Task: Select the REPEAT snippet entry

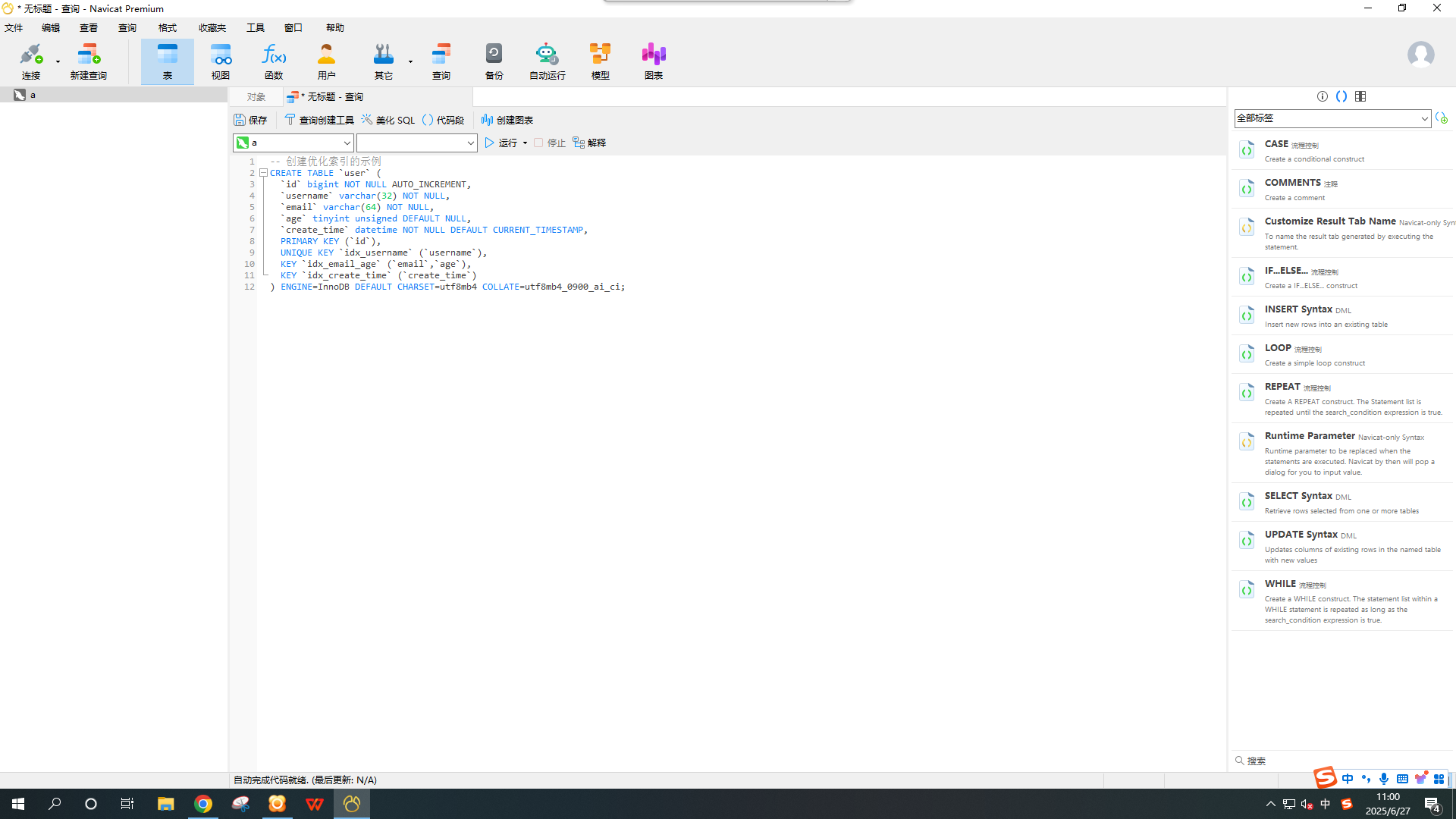Action: point(1342,398)
